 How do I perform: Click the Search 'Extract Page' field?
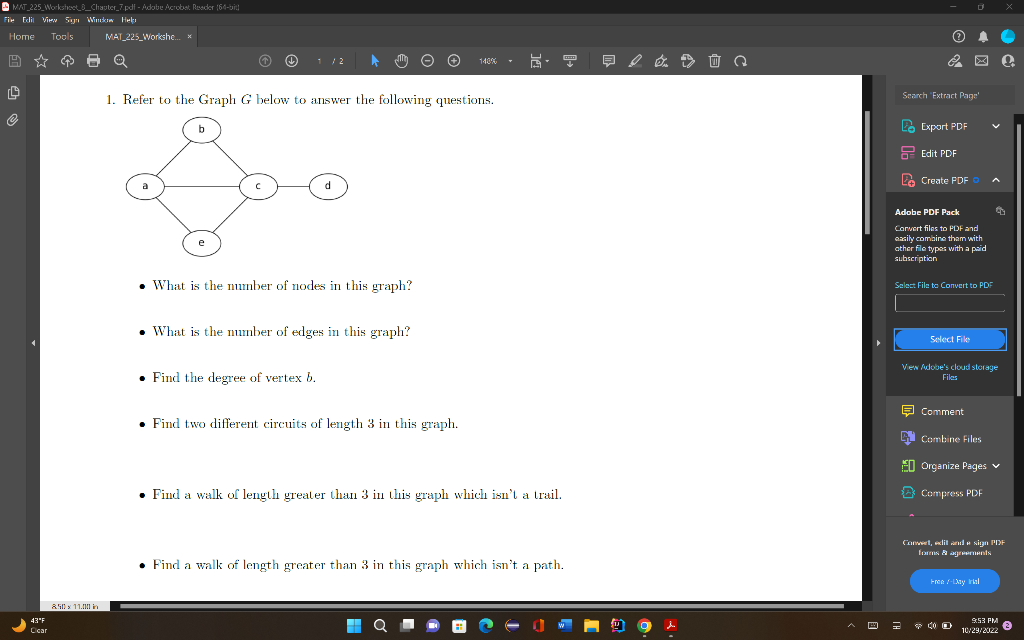coord(954,95)
